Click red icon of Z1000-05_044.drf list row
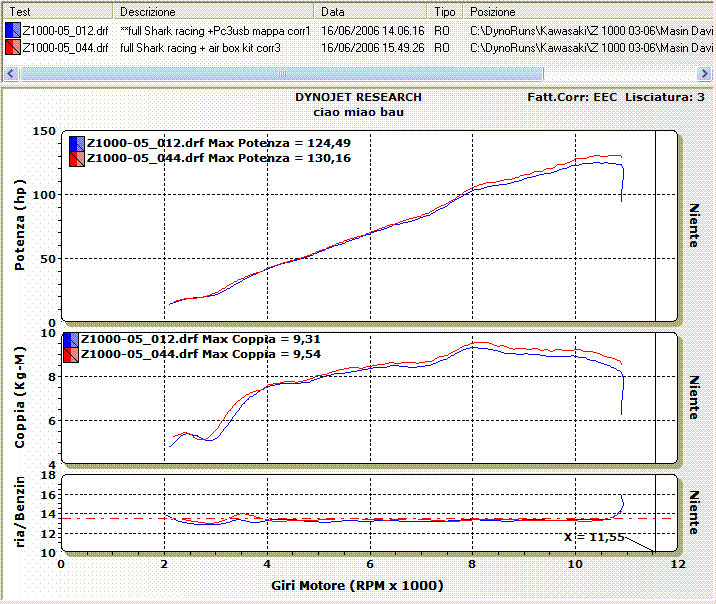 coord(11,47)
